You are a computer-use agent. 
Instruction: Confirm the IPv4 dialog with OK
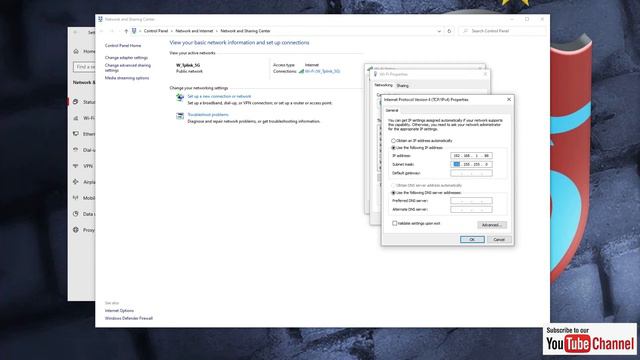tap(472, 240)
